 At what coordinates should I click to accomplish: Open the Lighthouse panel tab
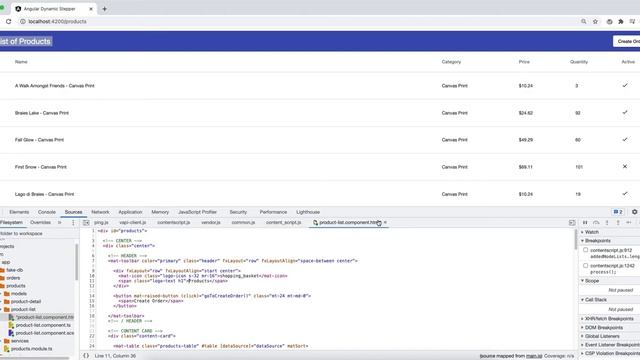tap(308, 212)
